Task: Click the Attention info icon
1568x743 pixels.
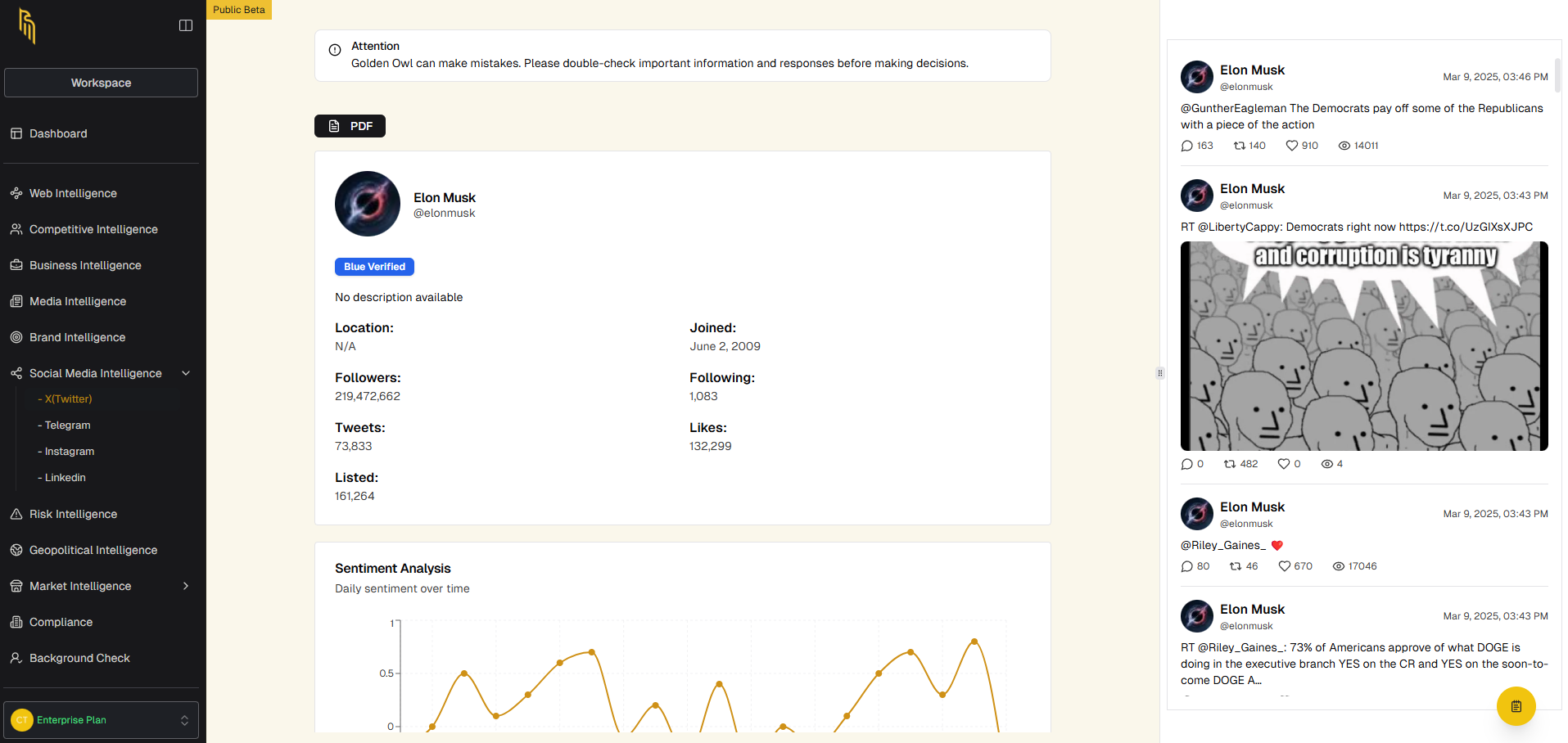Action: [x=335, y=50]
